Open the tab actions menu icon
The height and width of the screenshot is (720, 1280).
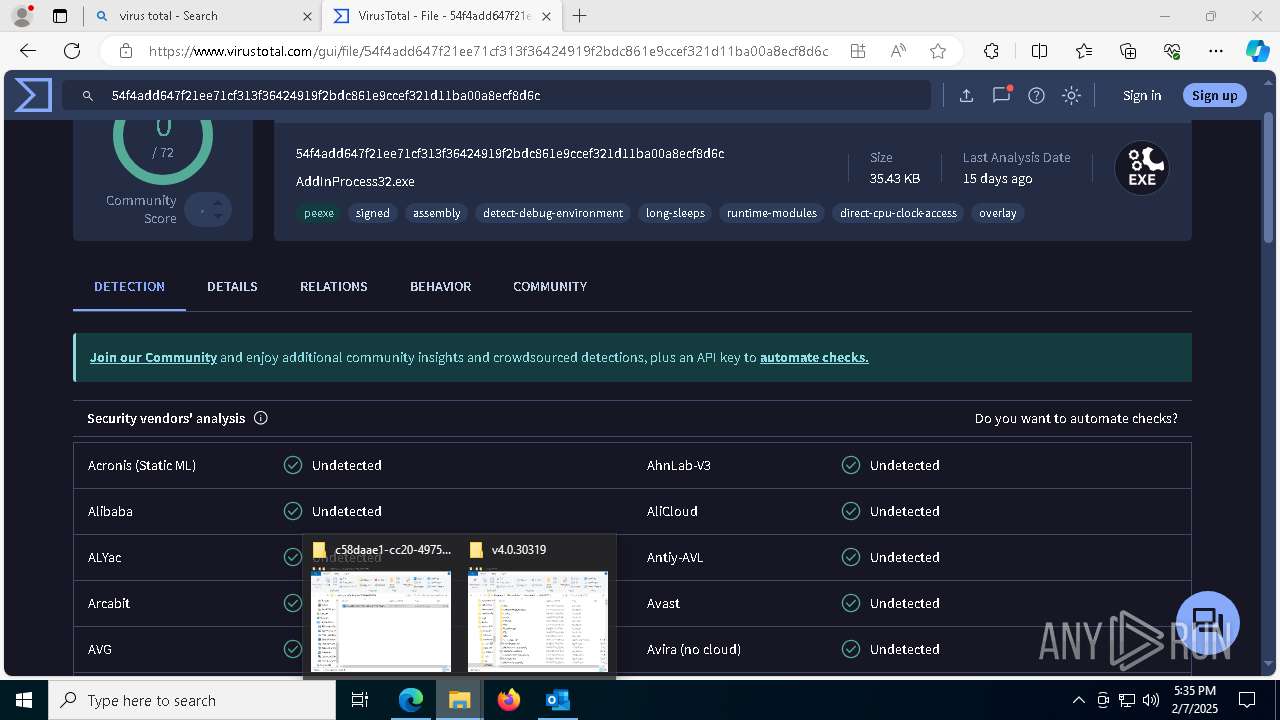59,16
